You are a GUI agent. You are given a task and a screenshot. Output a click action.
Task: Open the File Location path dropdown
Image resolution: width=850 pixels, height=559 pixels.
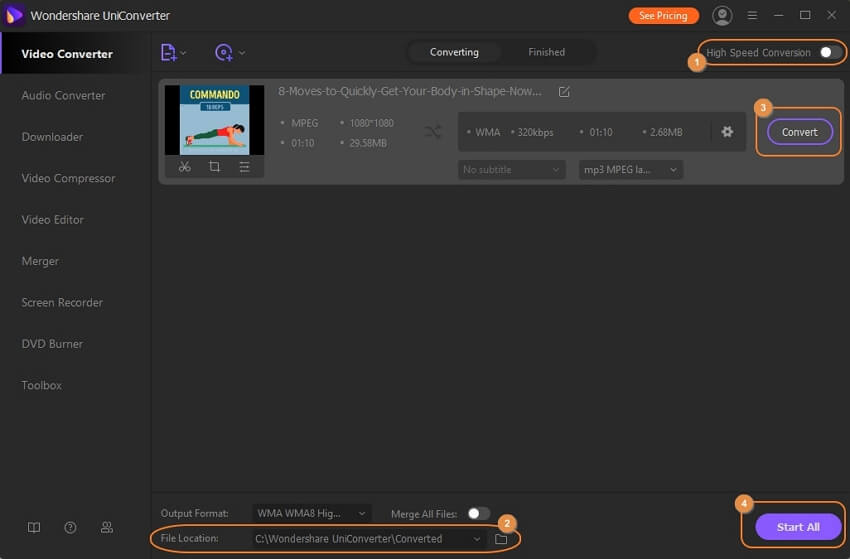coord(368,539)
